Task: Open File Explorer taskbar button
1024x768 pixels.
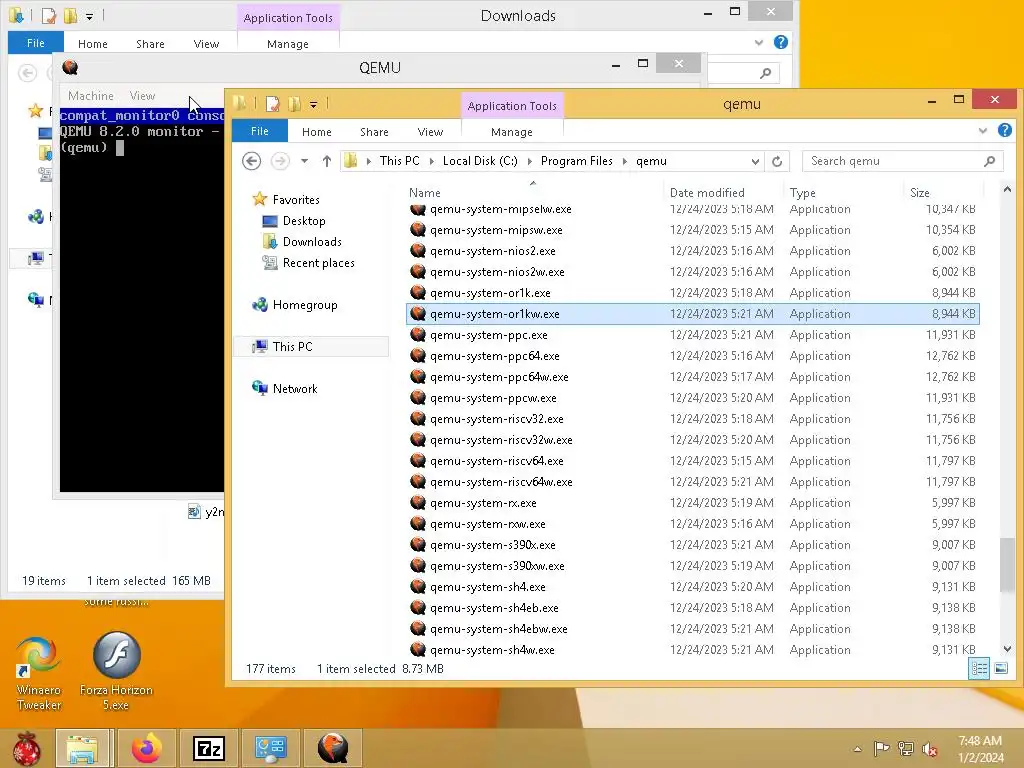Action: tap(82, 748)
